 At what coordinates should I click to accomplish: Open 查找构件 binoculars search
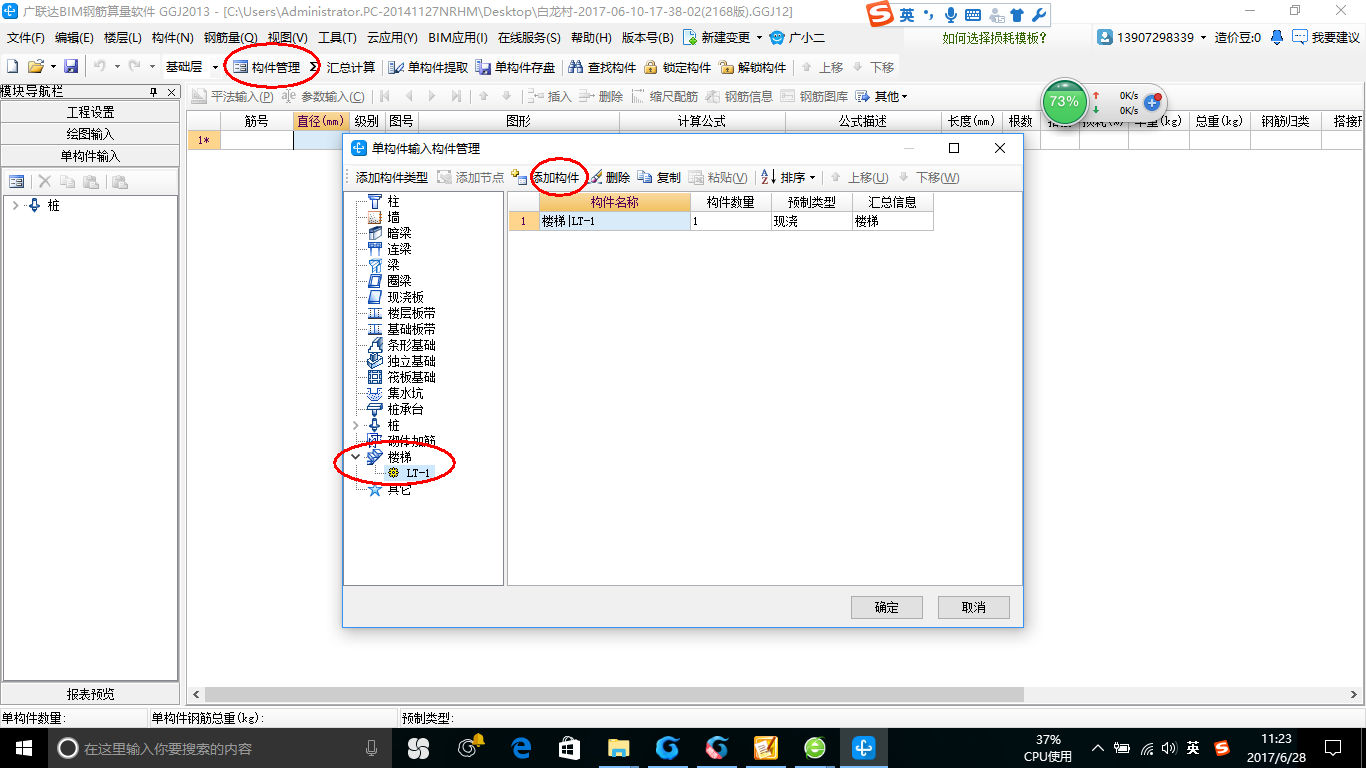pyautogui.click(x=603, y=67)
